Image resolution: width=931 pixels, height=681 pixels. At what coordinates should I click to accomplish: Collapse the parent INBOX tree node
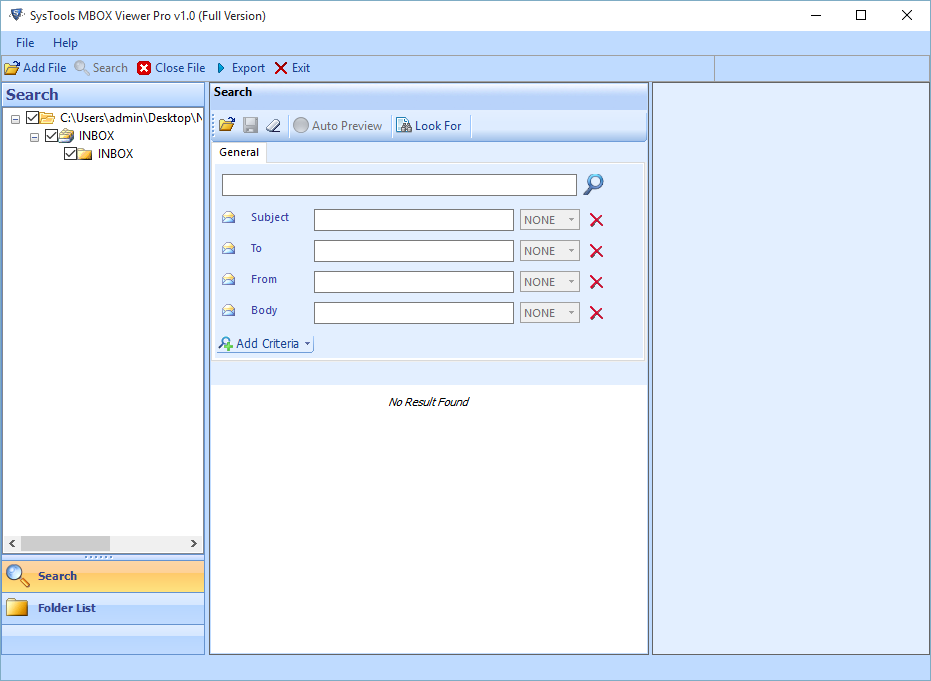point(34,137)
